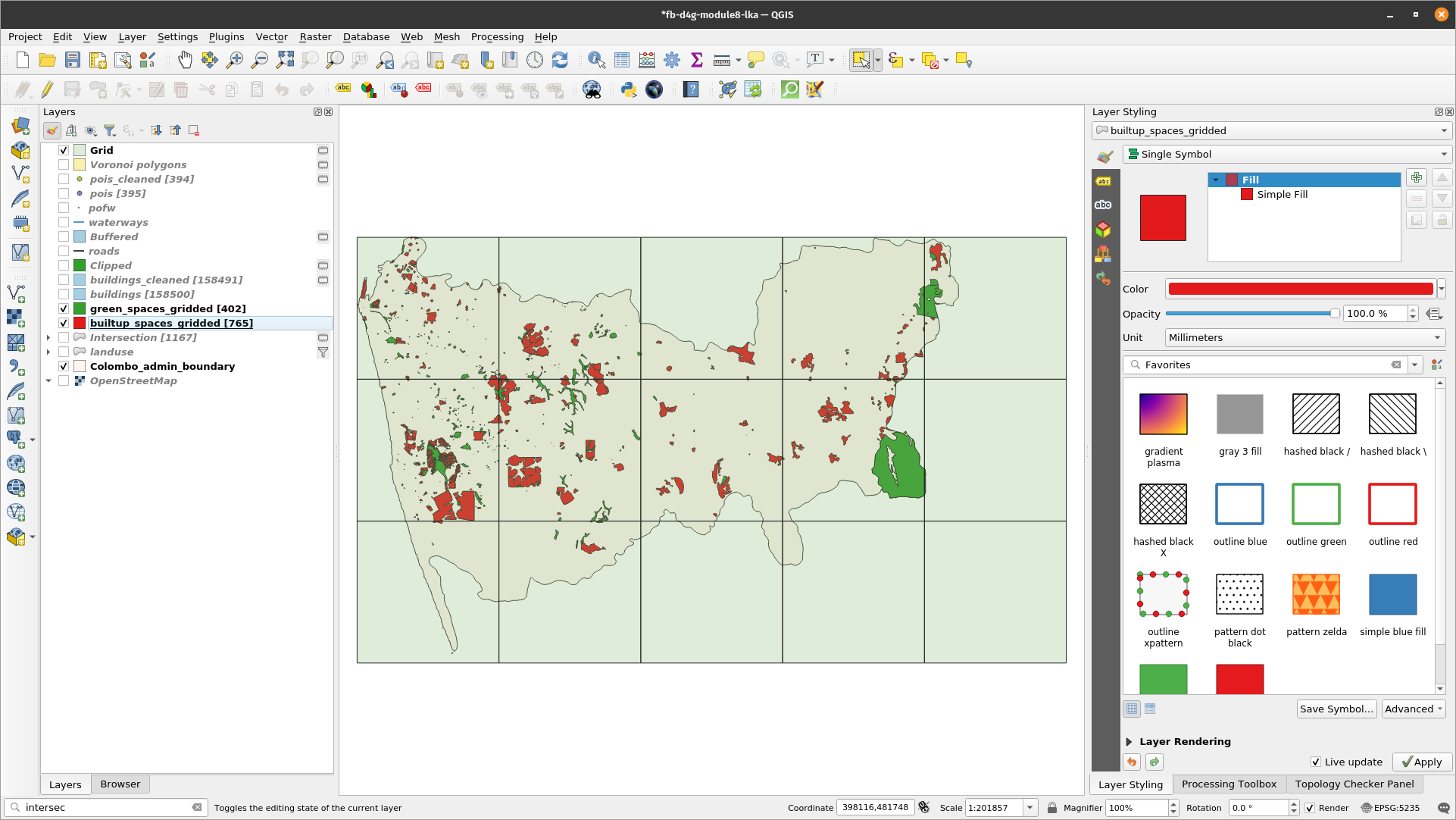Select the Pan Map hand tool
1456x820 pixels.
point(185,61)
